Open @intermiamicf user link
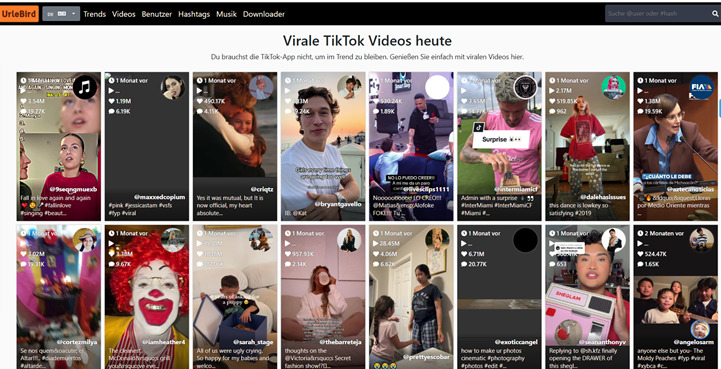 tap(517, 189)
